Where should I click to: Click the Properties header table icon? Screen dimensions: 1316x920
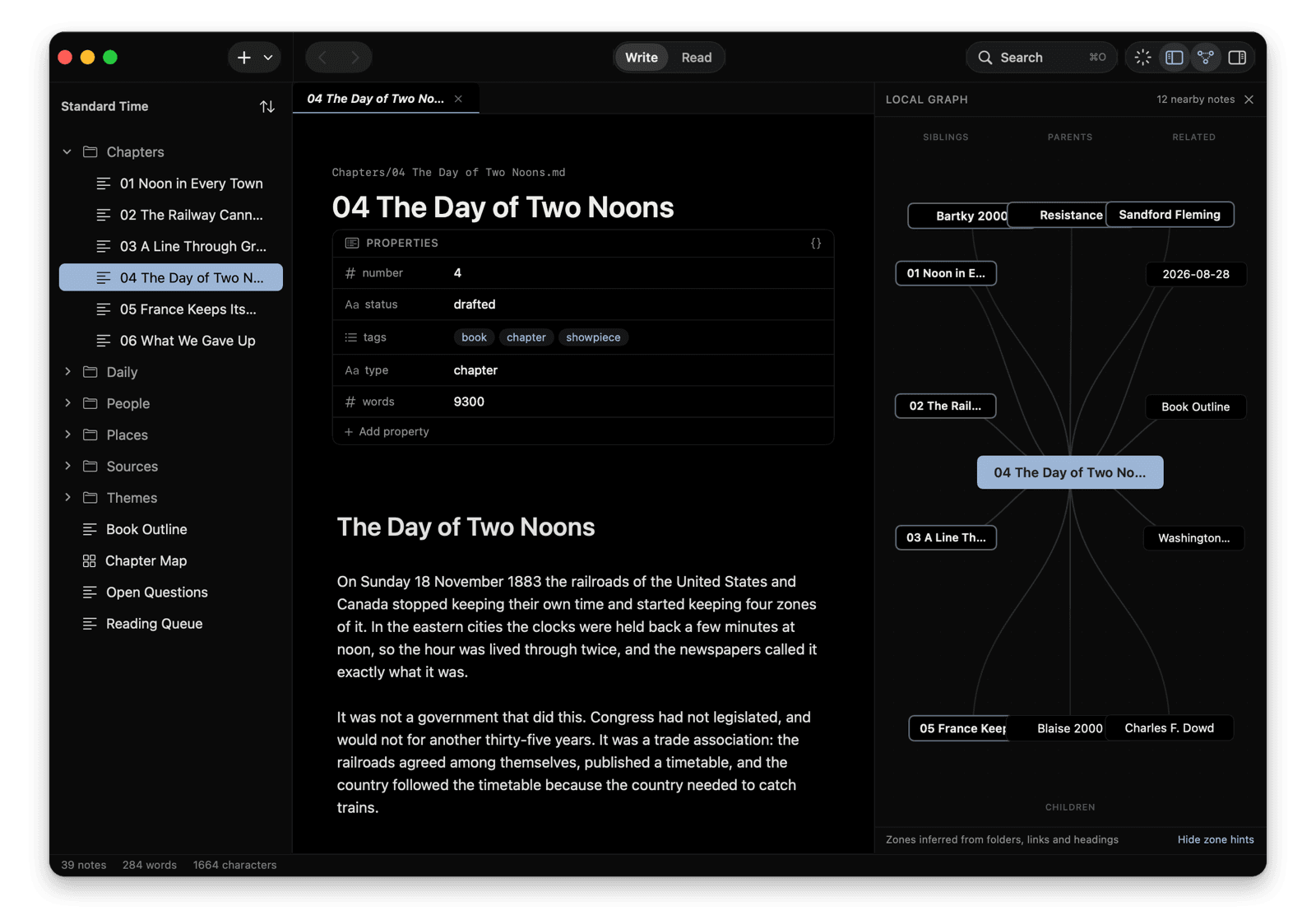click(x=352, y=244)
